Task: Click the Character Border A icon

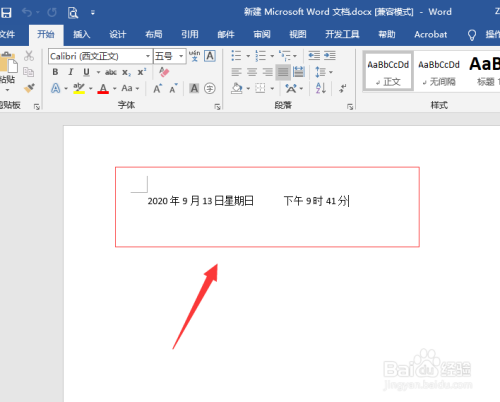Action: click(x=210, y=56)
